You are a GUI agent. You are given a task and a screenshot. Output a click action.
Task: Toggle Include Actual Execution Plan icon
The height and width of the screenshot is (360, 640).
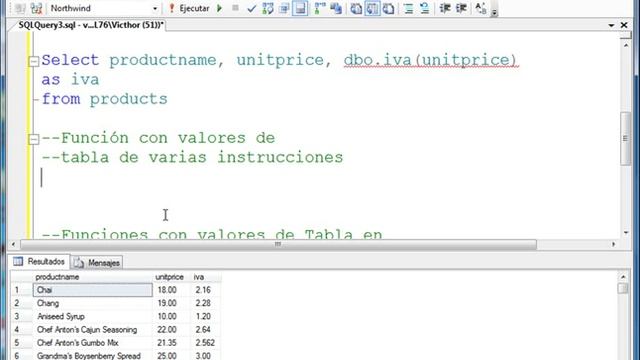[320, 8]
